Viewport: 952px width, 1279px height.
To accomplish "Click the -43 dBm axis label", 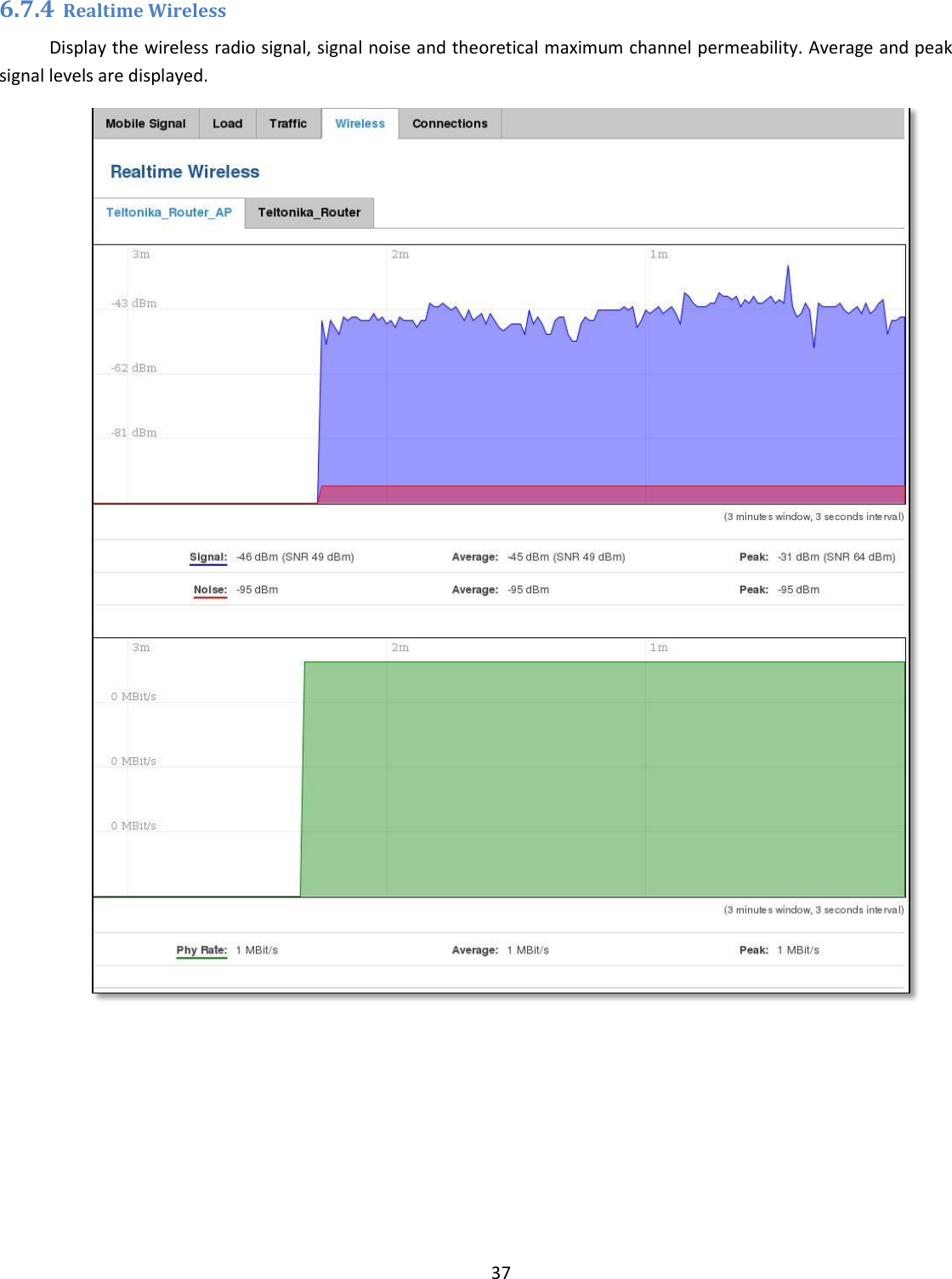I will point(133,302).
